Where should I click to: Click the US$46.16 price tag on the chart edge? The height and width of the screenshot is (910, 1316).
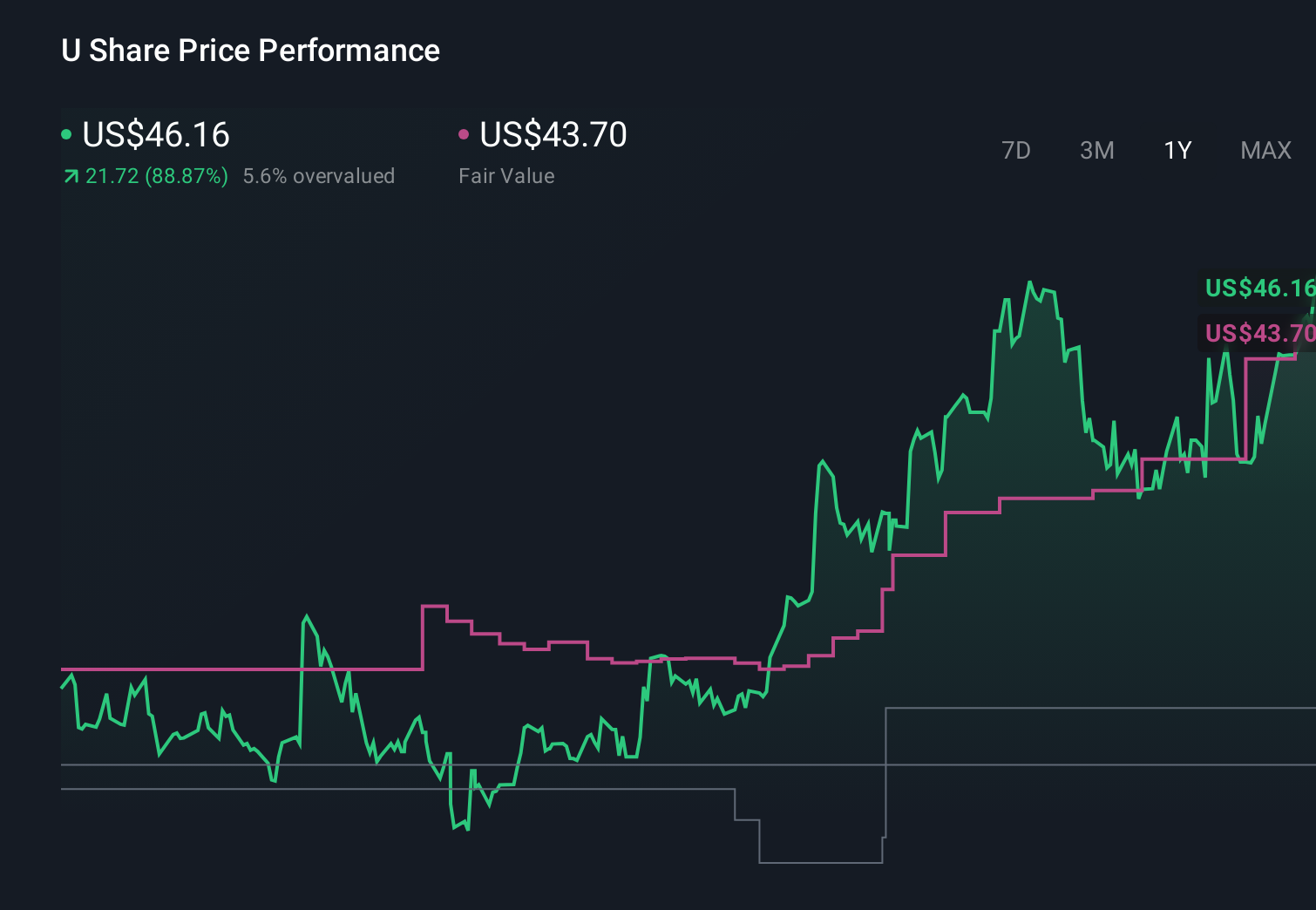point(1258,288)
